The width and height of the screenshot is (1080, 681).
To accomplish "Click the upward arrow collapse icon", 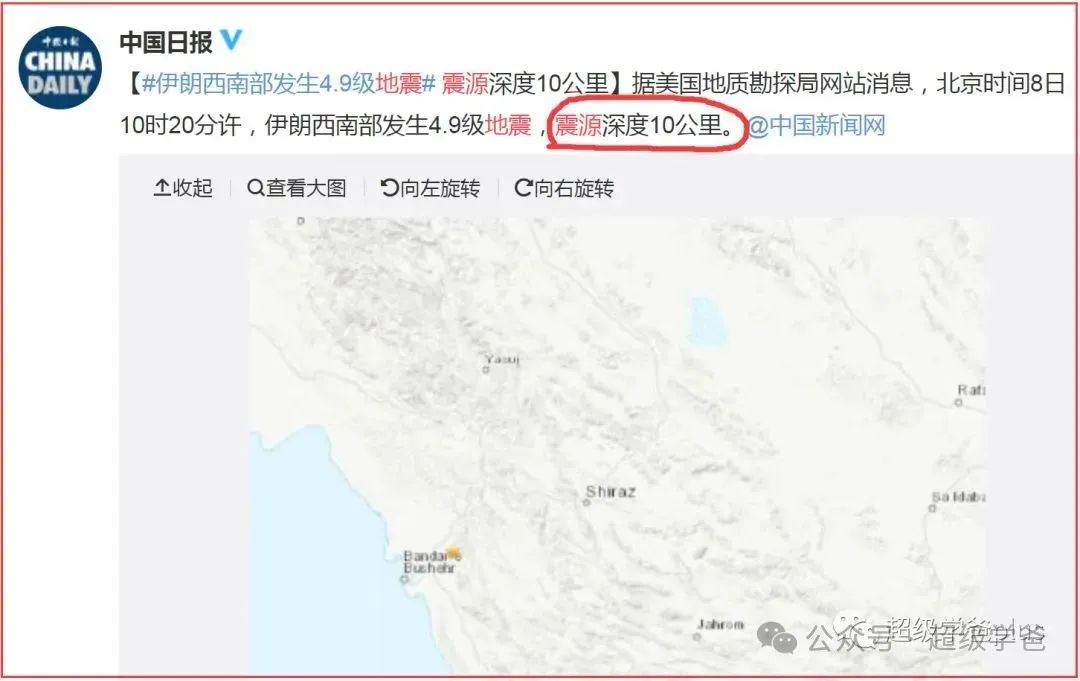I will pyautogui.click(x=162, y=187).
